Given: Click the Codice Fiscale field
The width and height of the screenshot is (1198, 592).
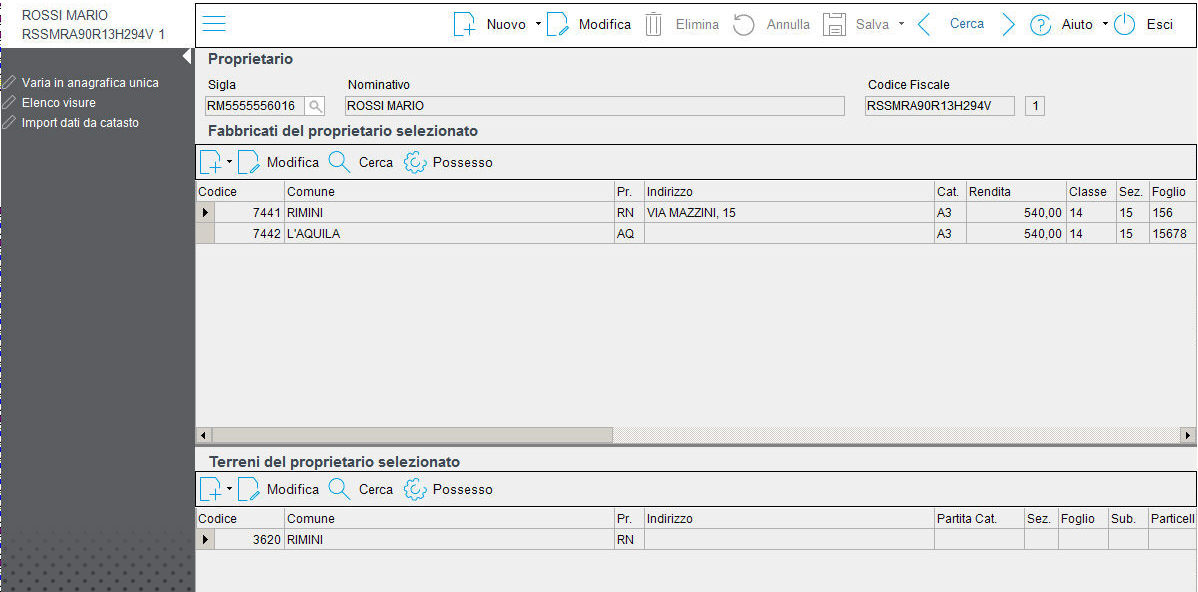Looking at the screenshot, I should tap(940, 106).
